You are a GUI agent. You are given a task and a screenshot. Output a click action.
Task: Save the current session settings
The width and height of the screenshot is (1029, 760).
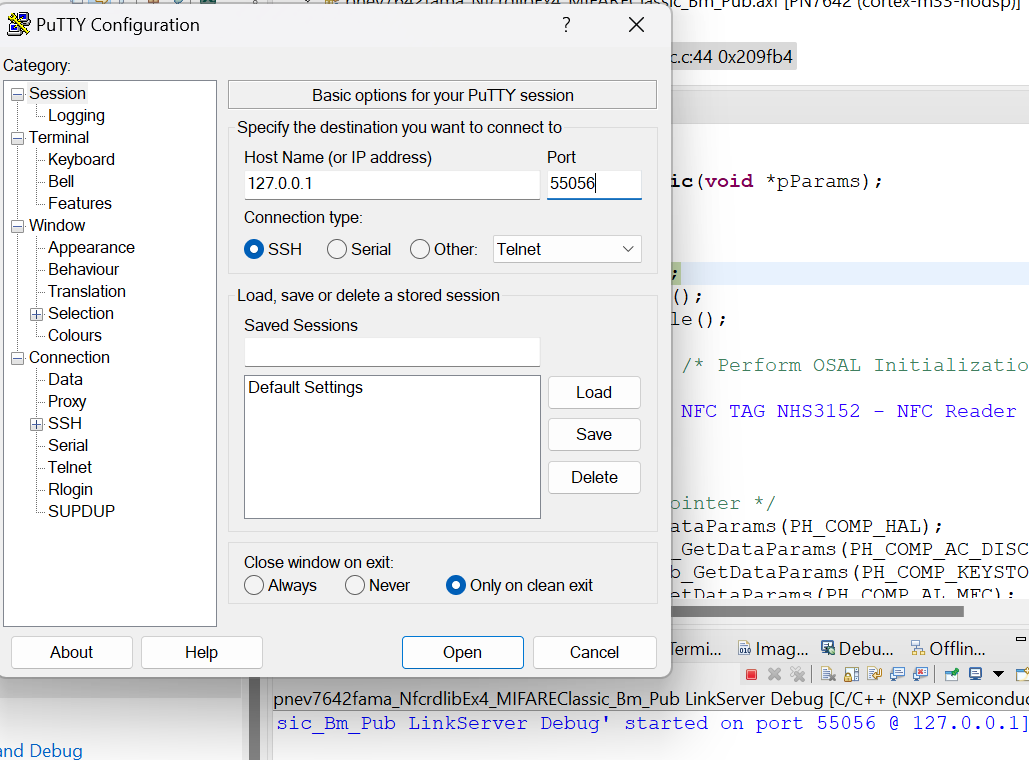click(594, 434)
